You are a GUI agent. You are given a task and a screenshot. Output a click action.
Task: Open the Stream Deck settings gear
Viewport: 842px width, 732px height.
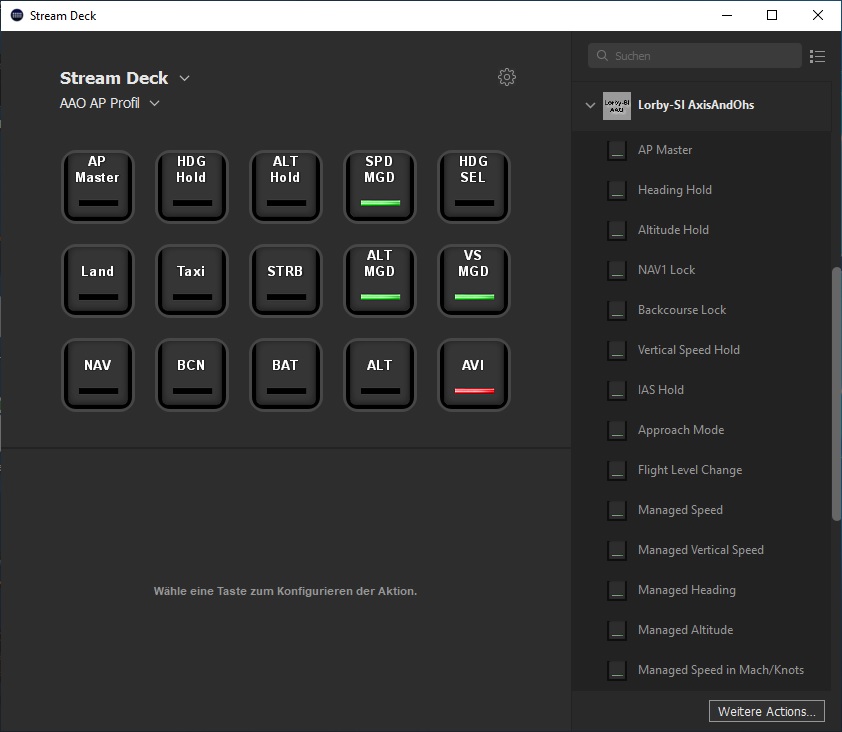coord(507,77)
